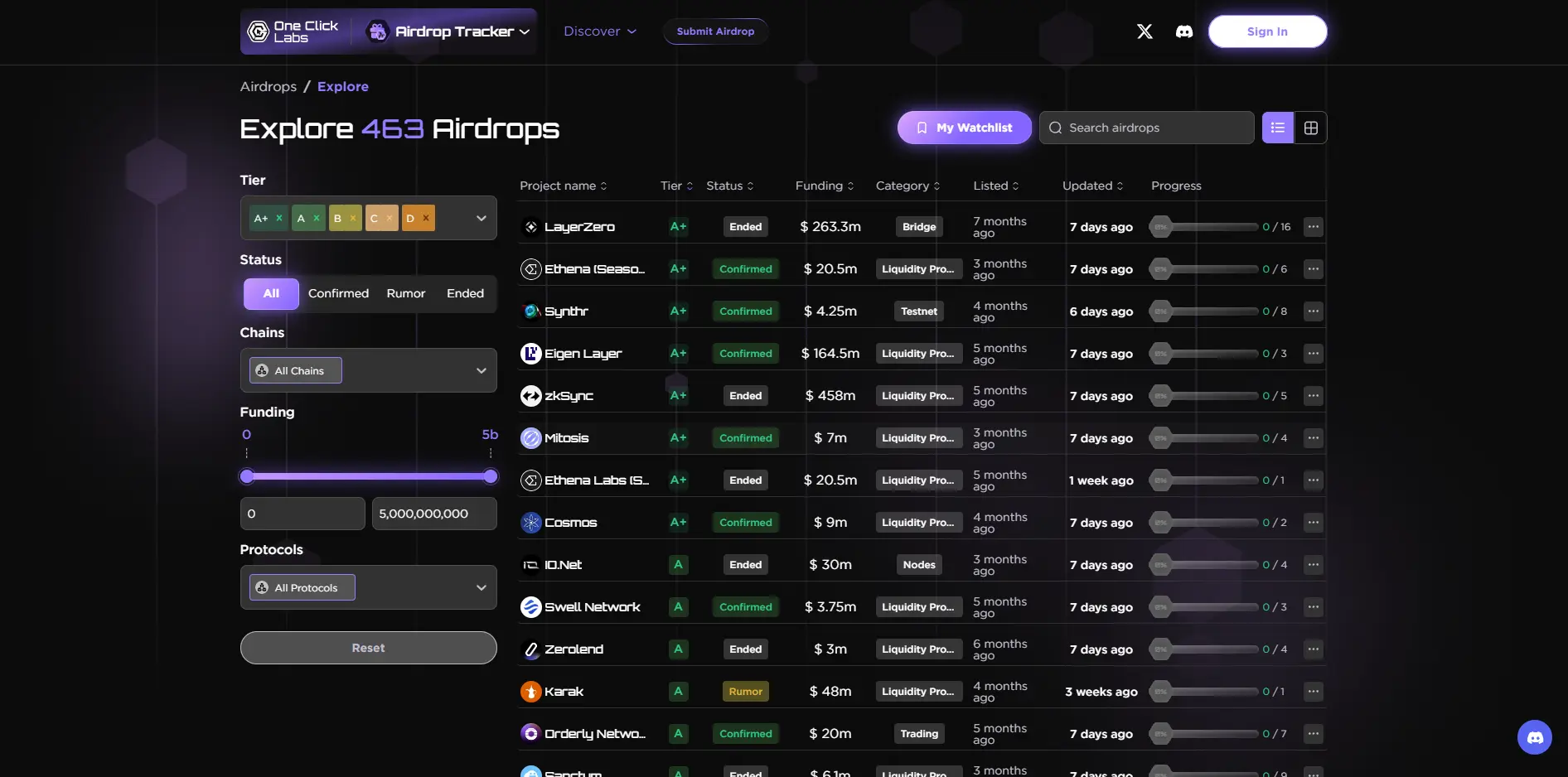
Task: Click the Funding slider's right handle
Action: tap(491, 476)
